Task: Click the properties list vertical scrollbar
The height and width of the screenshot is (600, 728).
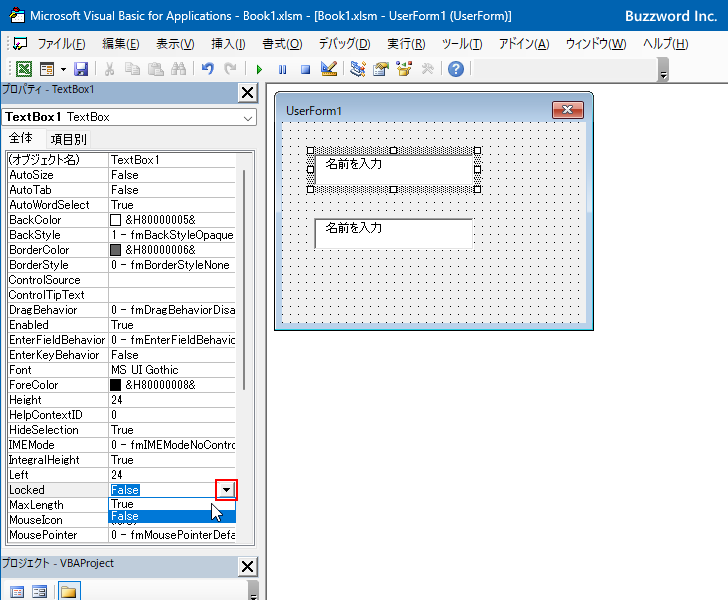Action: (244, 280)
